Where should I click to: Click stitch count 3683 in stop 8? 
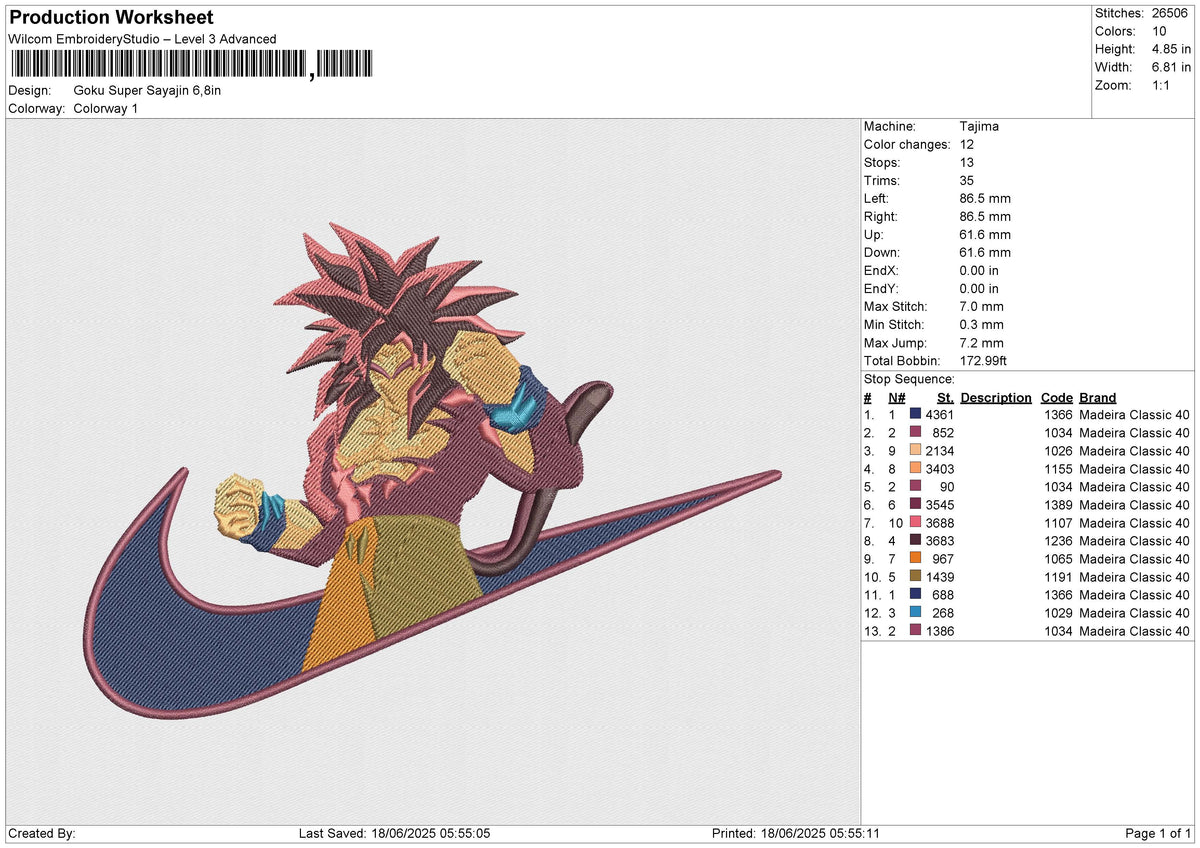[940, 541]
